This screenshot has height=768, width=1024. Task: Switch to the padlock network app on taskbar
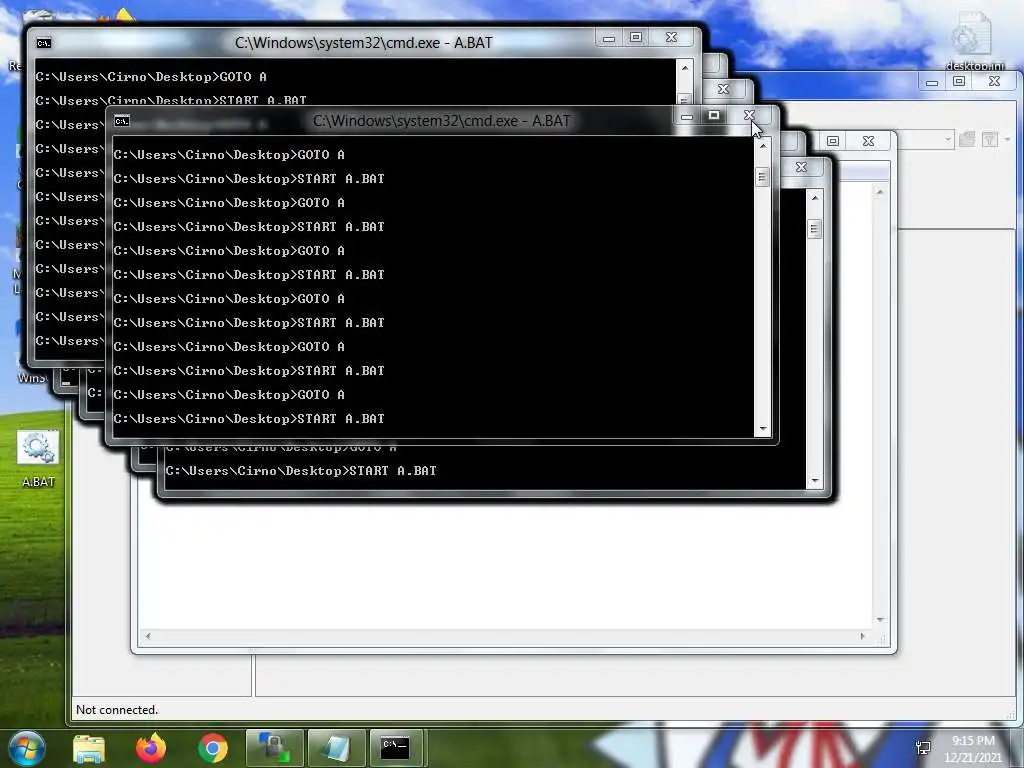tap(274, 748)
